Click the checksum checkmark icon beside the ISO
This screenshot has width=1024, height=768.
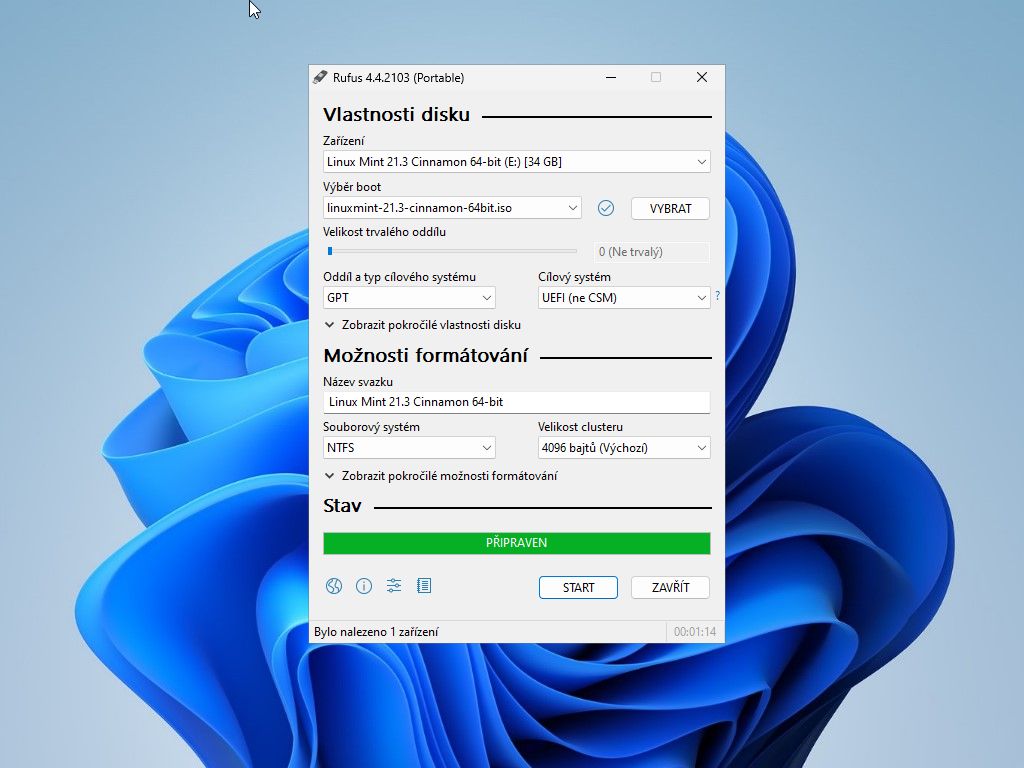tap(605, 208)
